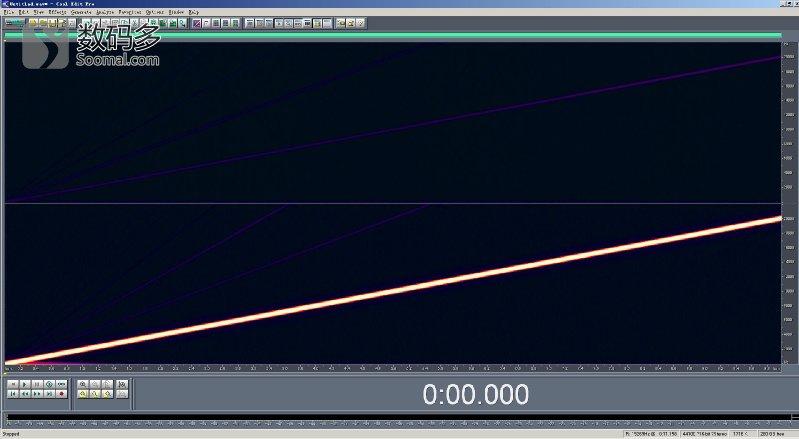Click inside the upper left-channel spectral display
The height and width of the screenshot is (439, 799).
[392, 122]
